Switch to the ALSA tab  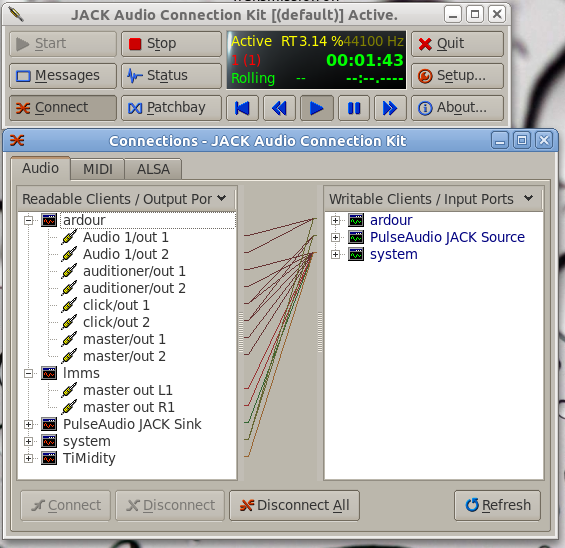[x=153, y=169]
